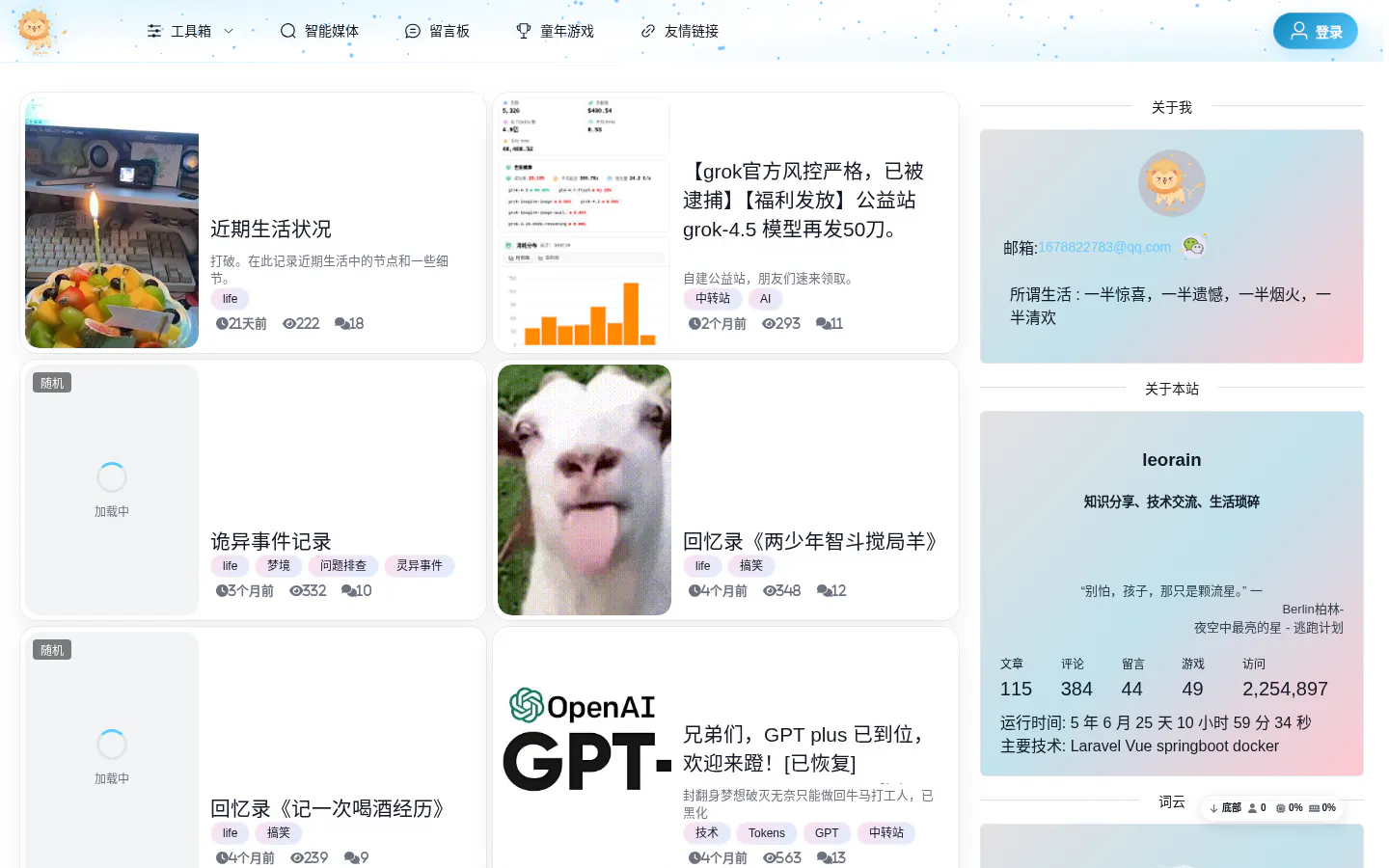Open the orange bar chart dashboard thumbnail
Image resolution: width=1389 pixels, height=868 pixels.
(x=585, y=223)
